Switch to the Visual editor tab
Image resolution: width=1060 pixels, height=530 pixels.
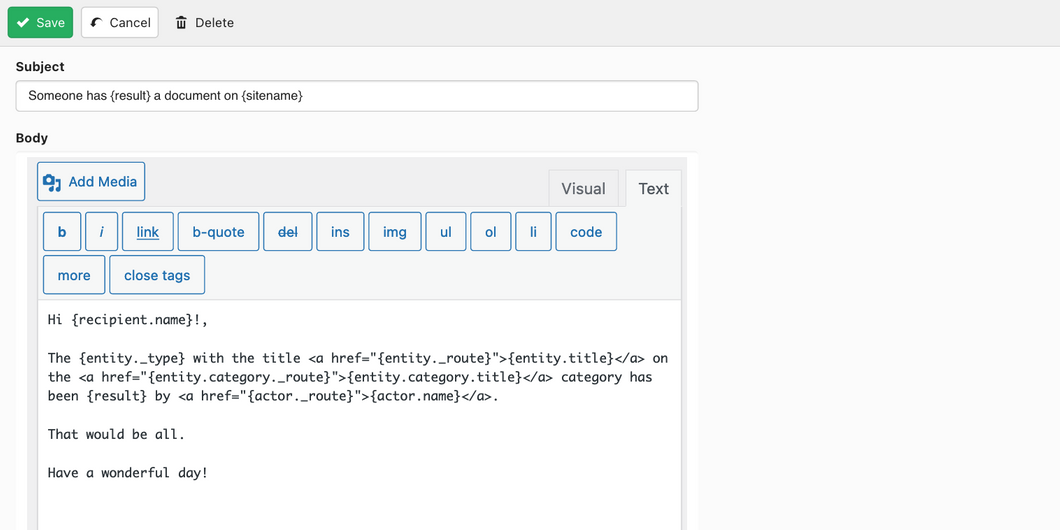pyautogui.click(x=583, y=189)
